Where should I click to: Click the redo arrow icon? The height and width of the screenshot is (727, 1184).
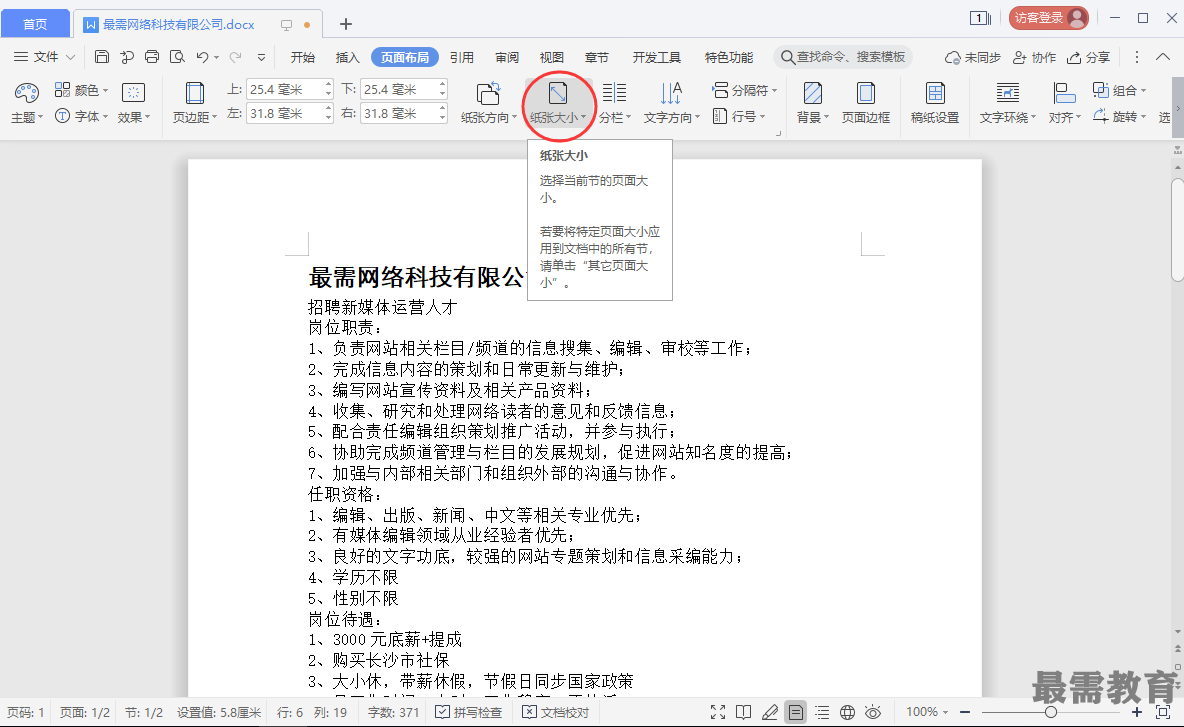coord(236,57)
